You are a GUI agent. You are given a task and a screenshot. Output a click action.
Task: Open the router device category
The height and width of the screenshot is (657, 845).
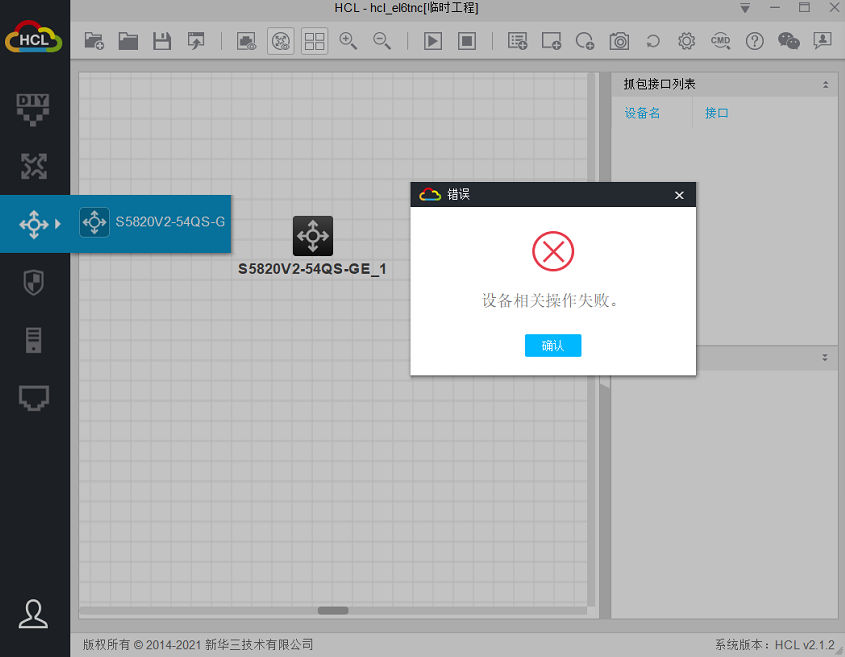33,166
